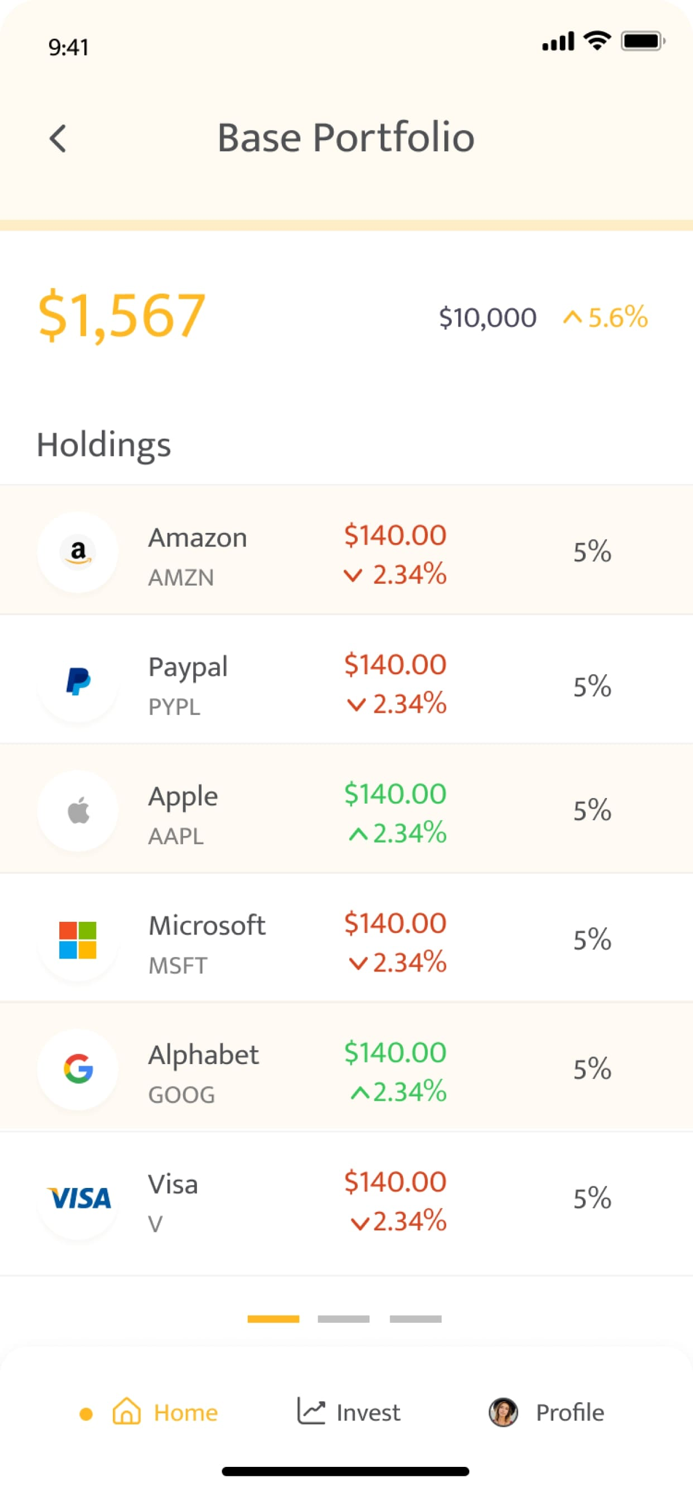
Task: Click the Microsoft logo icon
Action: [77, 938]
